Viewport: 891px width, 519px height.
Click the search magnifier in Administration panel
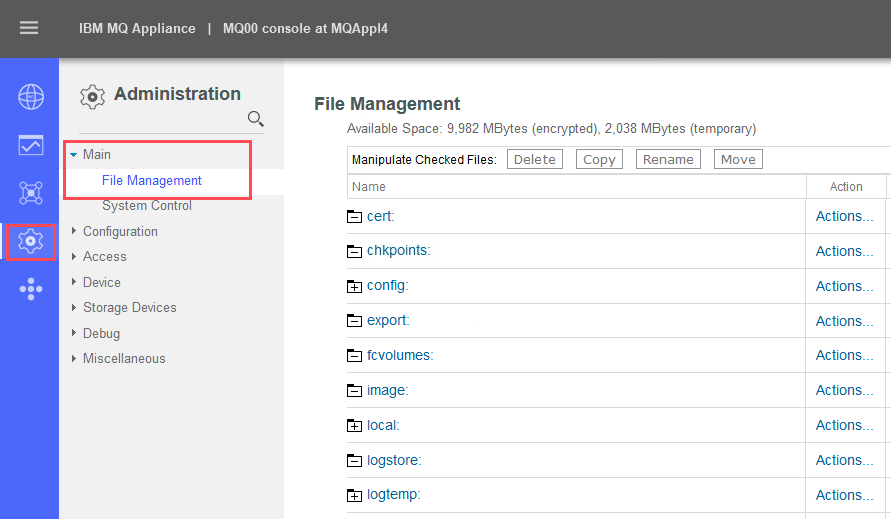(256, 118)
